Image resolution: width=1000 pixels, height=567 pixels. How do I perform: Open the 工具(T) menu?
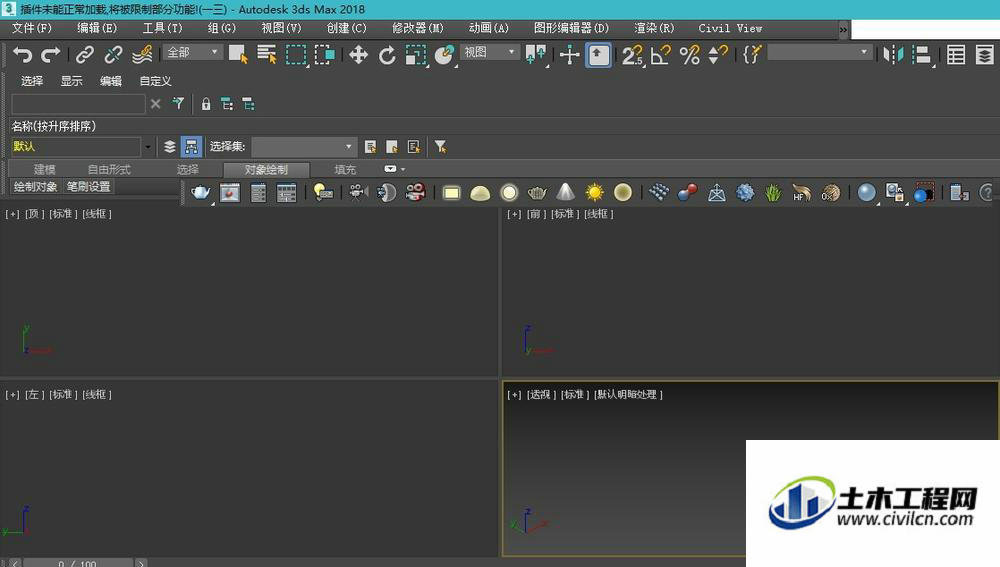162,28
